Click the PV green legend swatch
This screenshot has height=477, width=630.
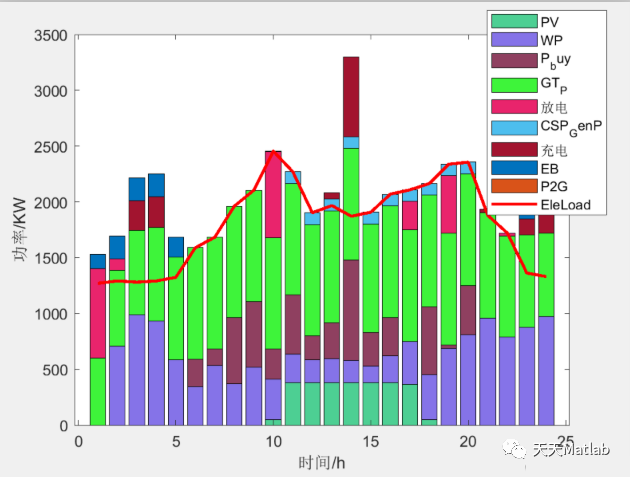coord(514,21)
